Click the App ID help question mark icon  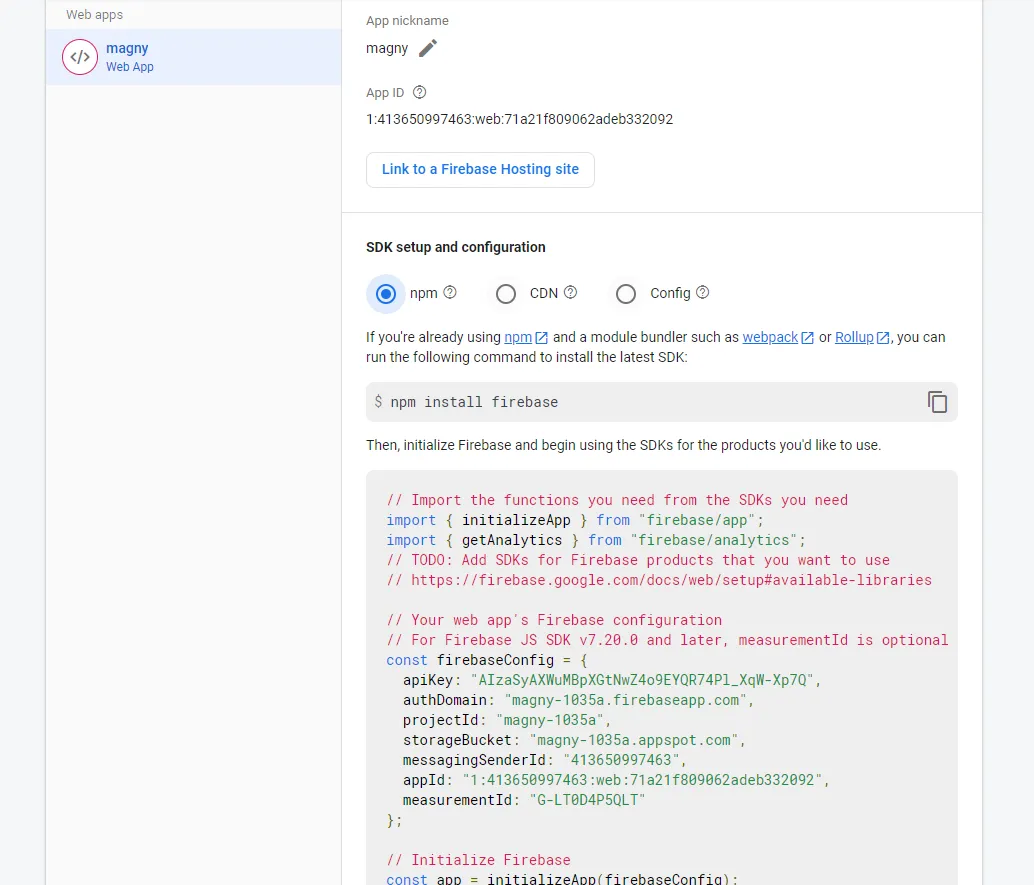(420, 93)
